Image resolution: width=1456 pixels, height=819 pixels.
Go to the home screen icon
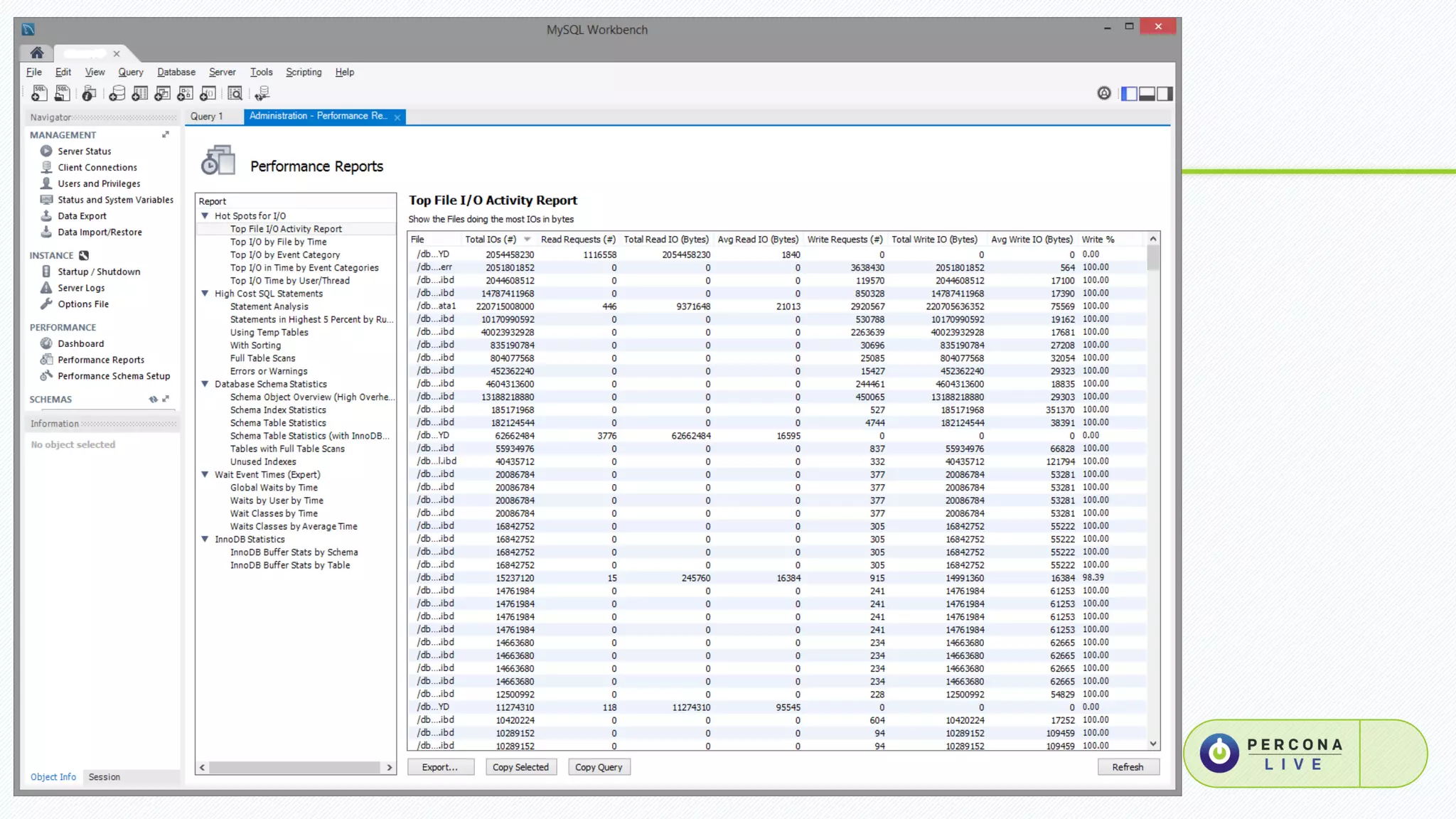pyautogui.click(x=37, y=53)
